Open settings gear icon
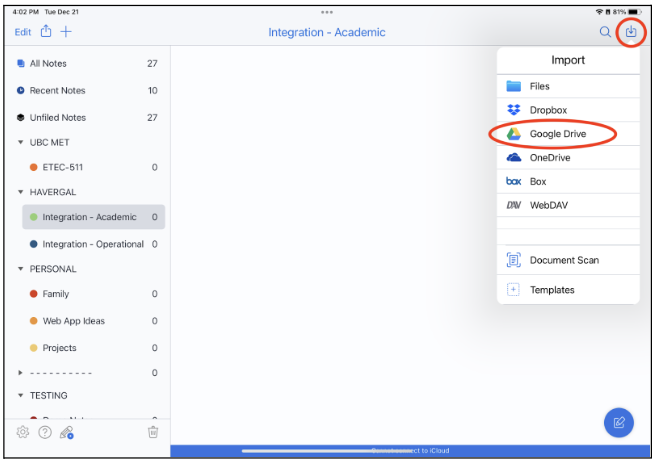This screenshot has width=654, height=462. click(23, 432)
